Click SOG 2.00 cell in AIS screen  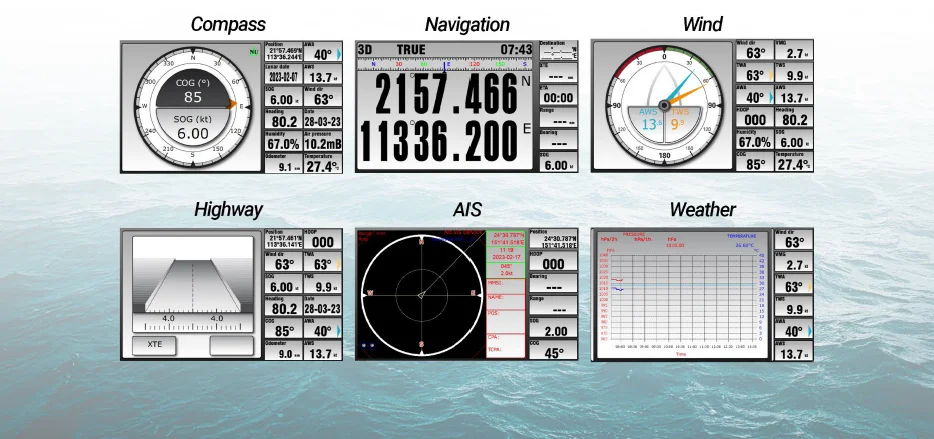pos(553,328)
